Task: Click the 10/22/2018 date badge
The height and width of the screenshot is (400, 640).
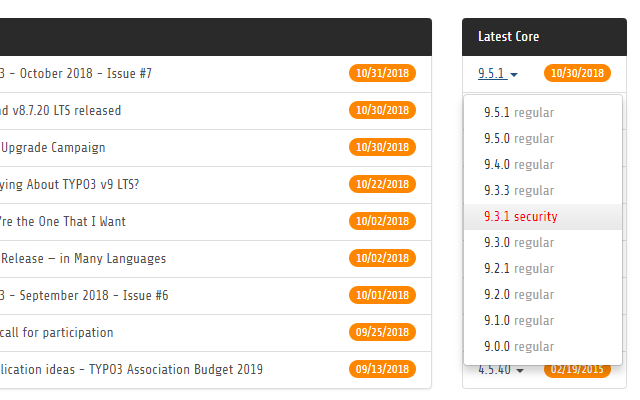Action: [382, 184]
